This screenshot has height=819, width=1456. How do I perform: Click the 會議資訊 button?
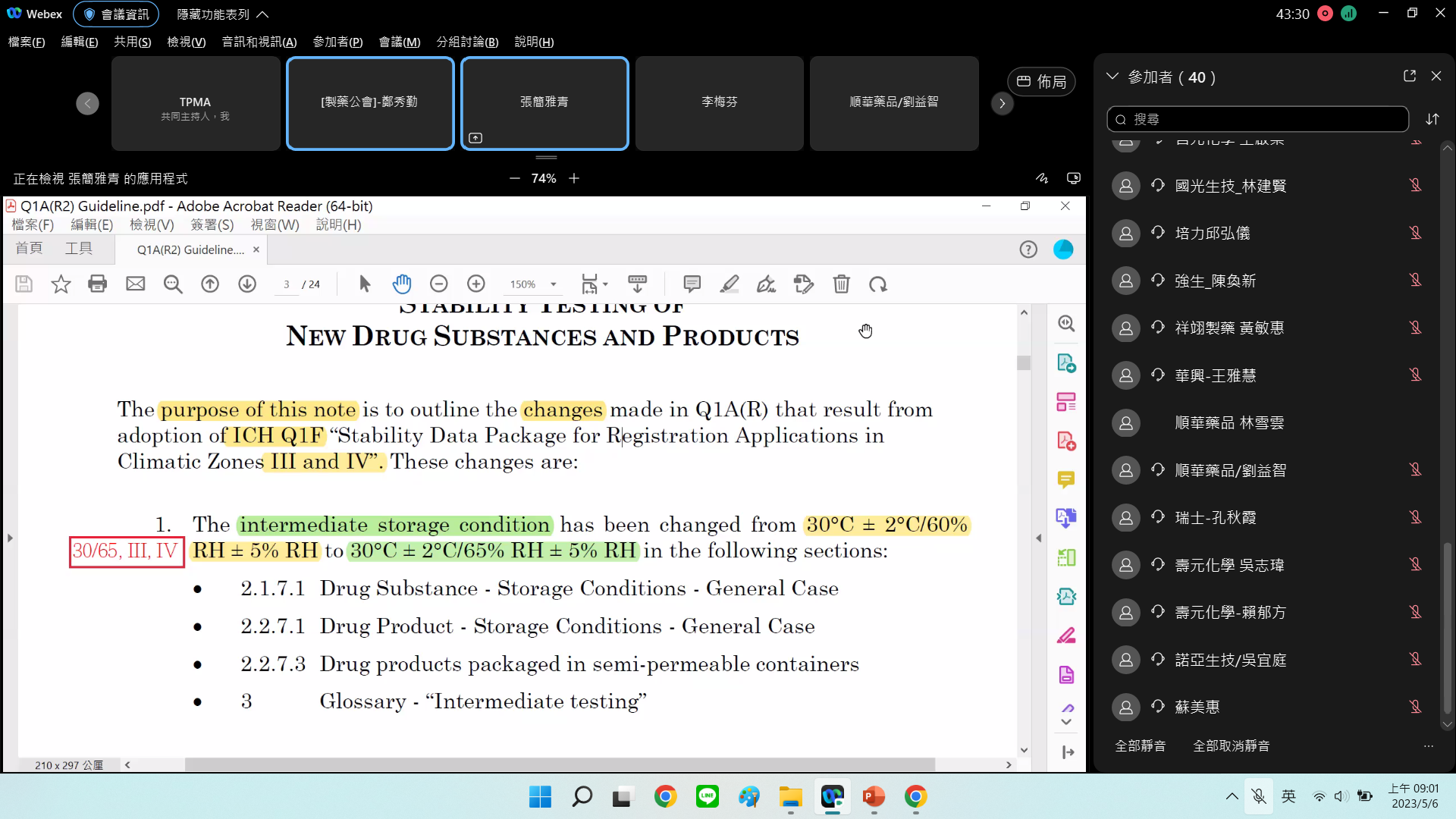coord(117,14)
